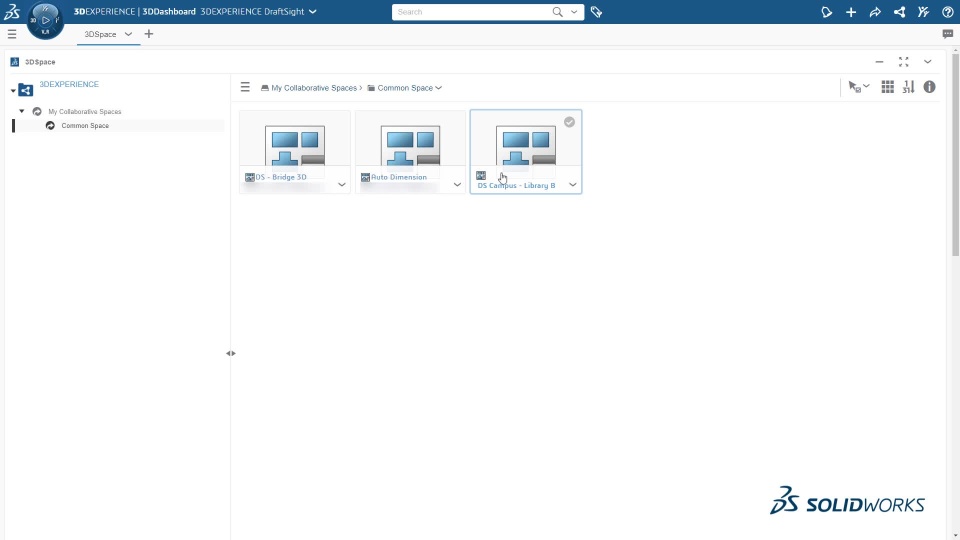960x540 pixels.
Task: Open the 3DSpace widget options chevron
Action: coord(928,62)
